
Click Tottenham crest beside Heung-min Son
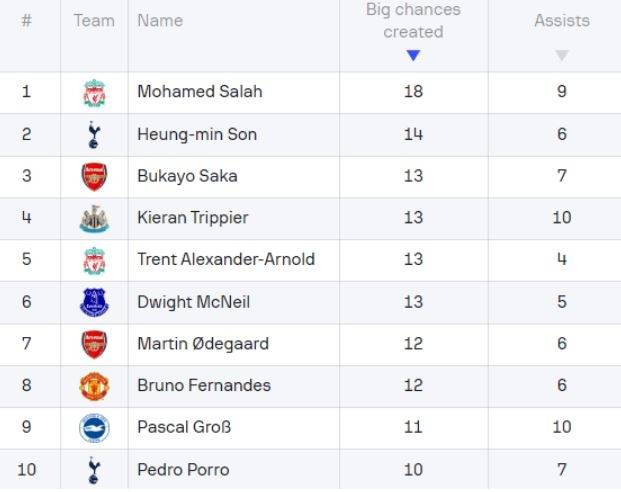pos(94,134)
